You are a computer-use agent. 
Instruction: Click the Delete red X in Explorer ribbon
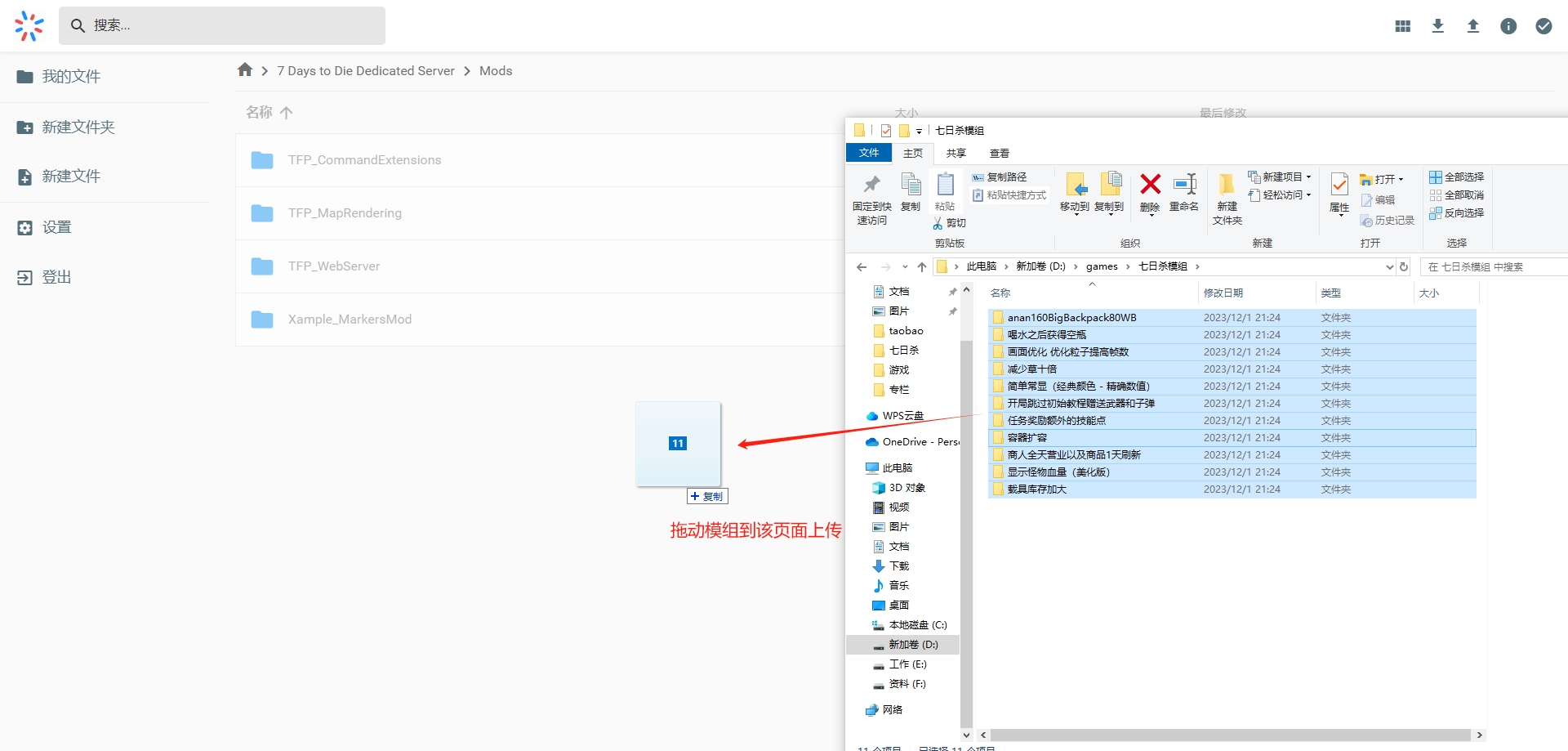tap(1150, 193)
